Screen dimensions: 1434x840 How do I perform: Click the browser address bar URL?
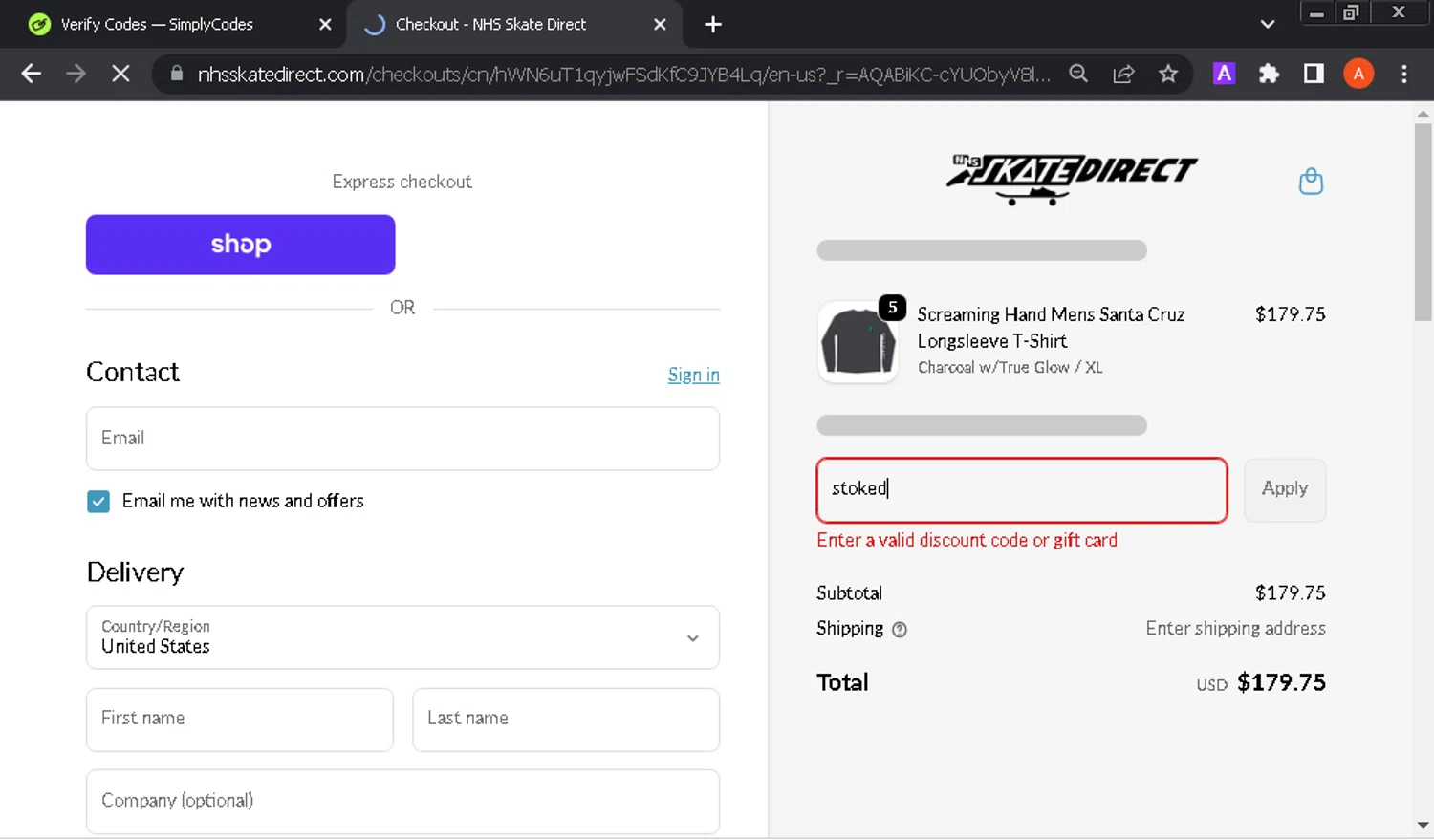[x=623, y=74]
